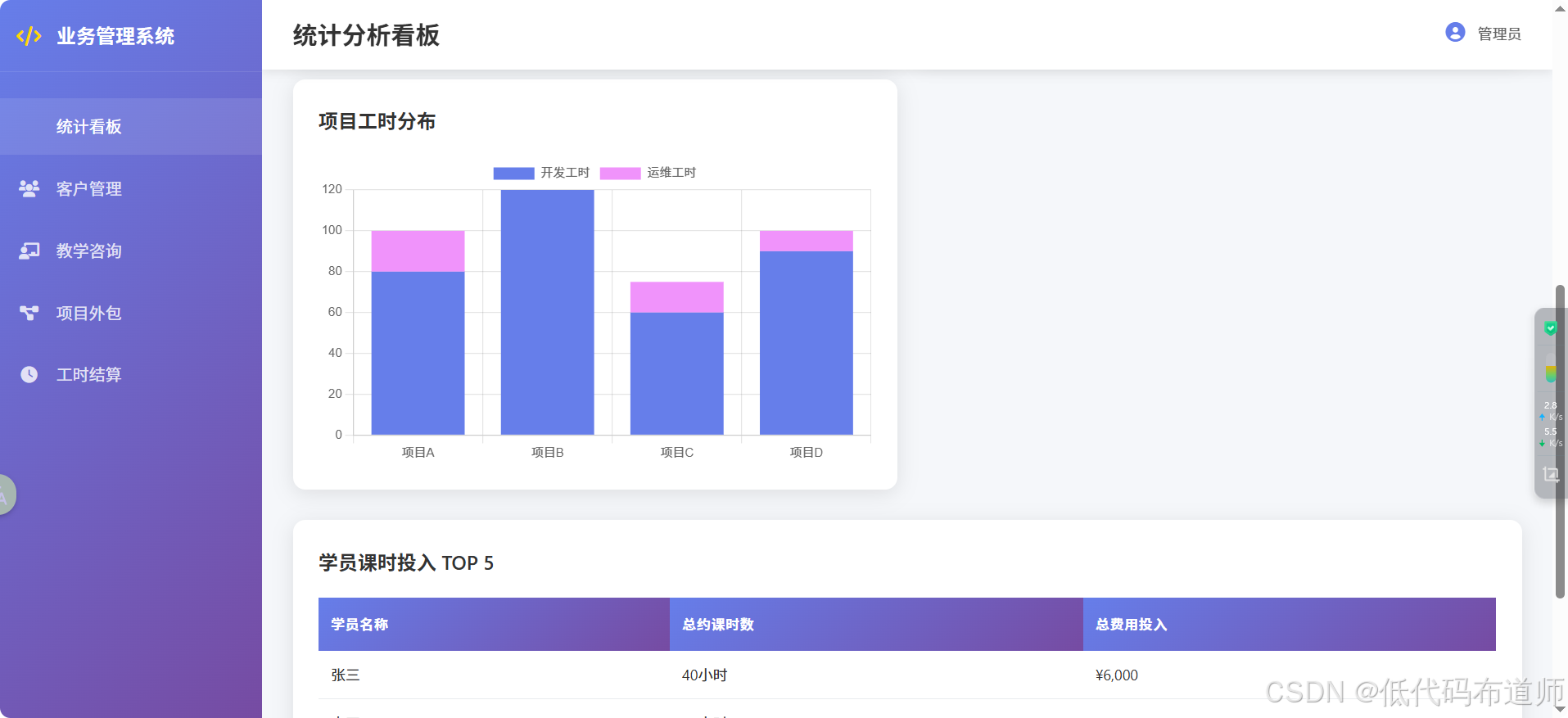Viewport: 1568px width, 718px height.
Task: Click the 管理员 user avatar icon
Action: point(1455,32)
